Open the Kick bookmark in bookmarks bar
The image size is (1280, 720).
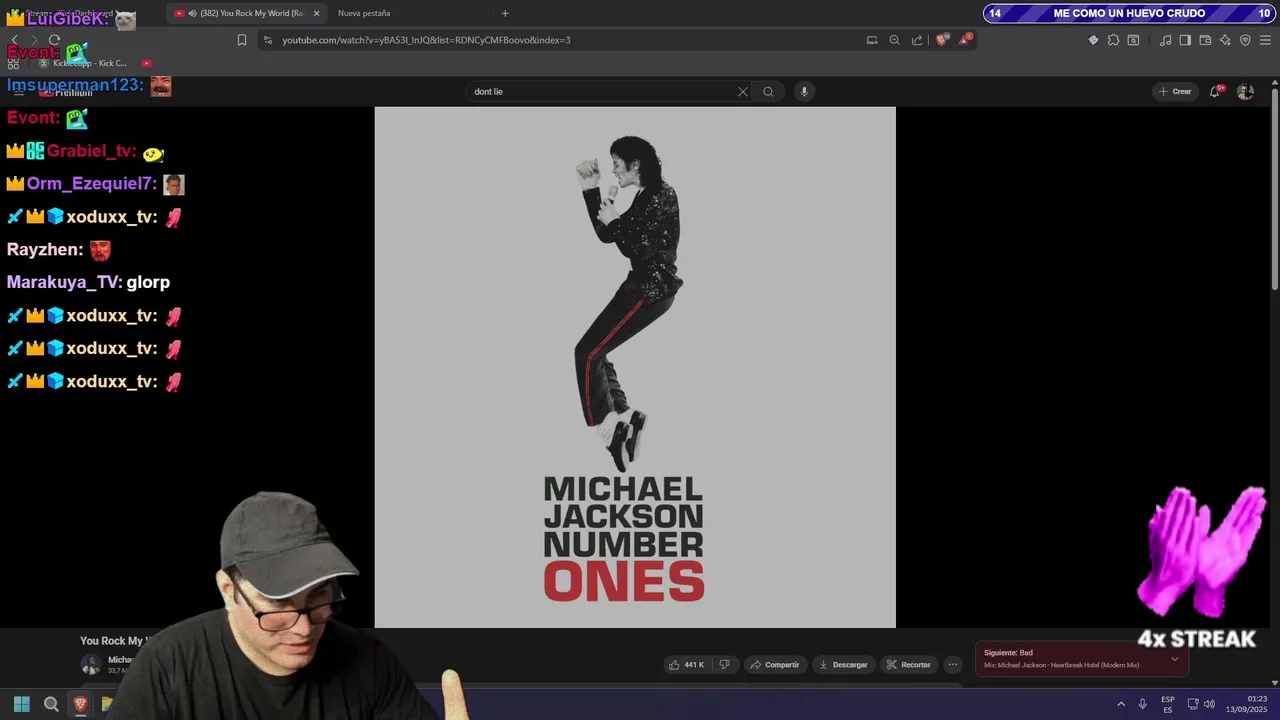(x=85, y=63)
